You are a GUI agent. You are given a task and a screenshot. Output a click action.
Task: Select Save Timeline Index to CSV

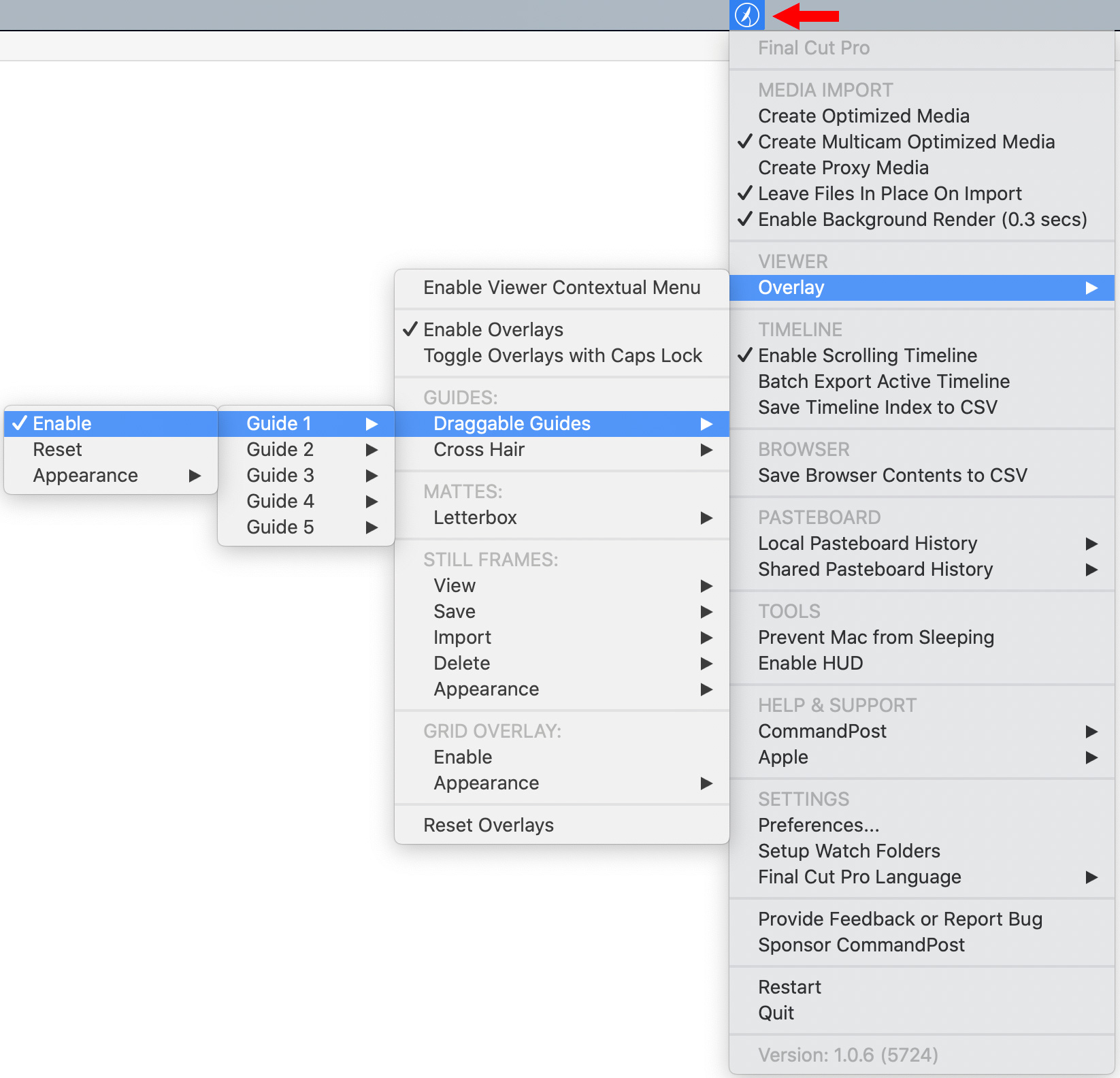(x=922, y=407)
